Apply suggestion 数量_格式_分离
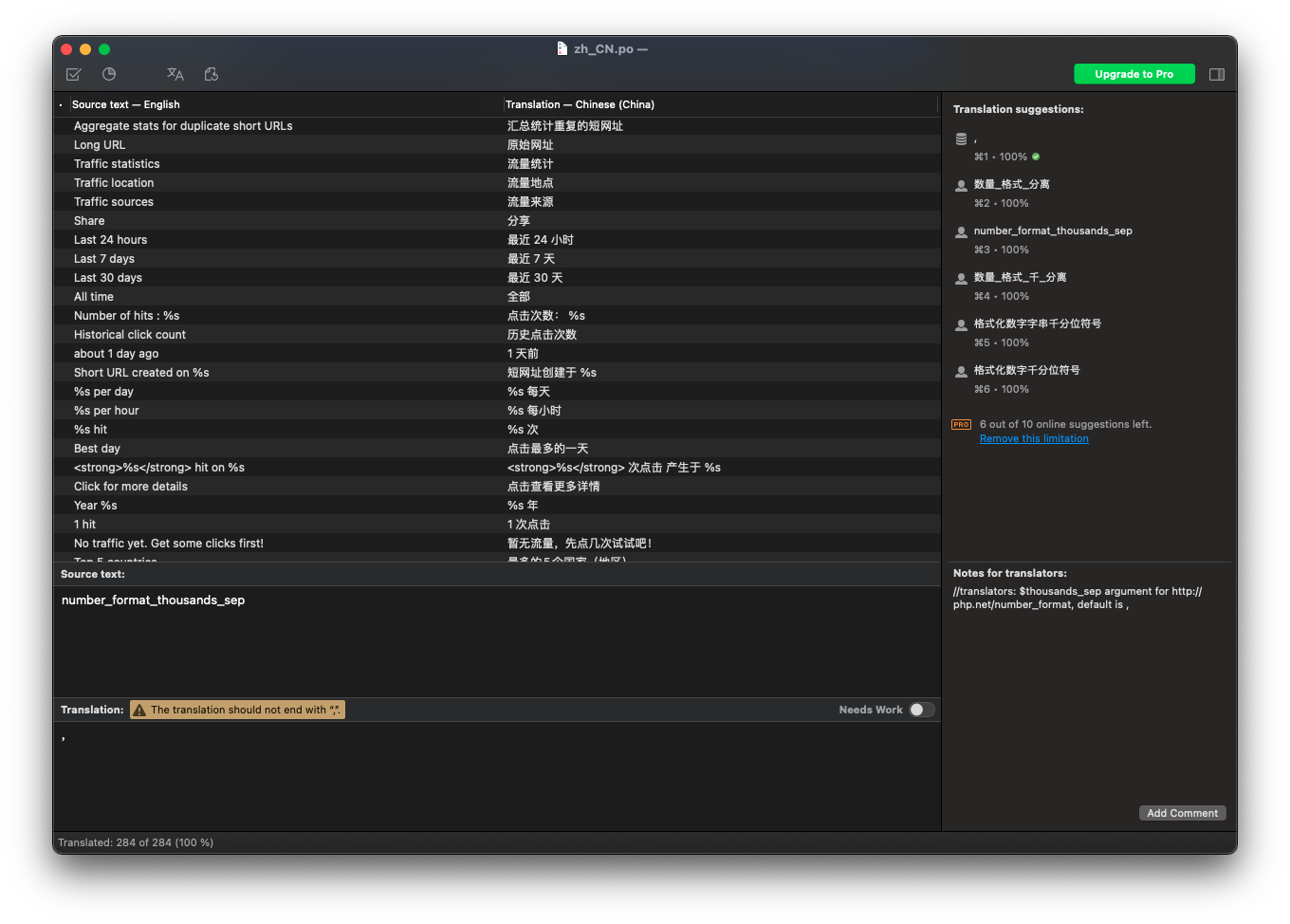1290x924 pixels. (1011, 184)
